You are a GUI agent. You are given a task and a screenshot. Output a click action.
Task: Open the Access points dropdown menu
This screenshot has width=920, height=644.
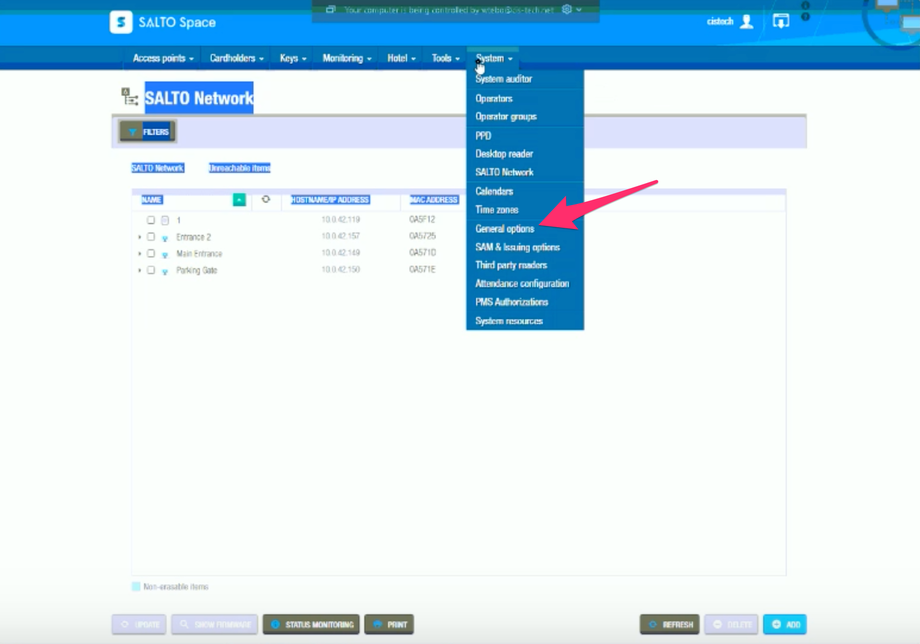click(x=163, y=58)
